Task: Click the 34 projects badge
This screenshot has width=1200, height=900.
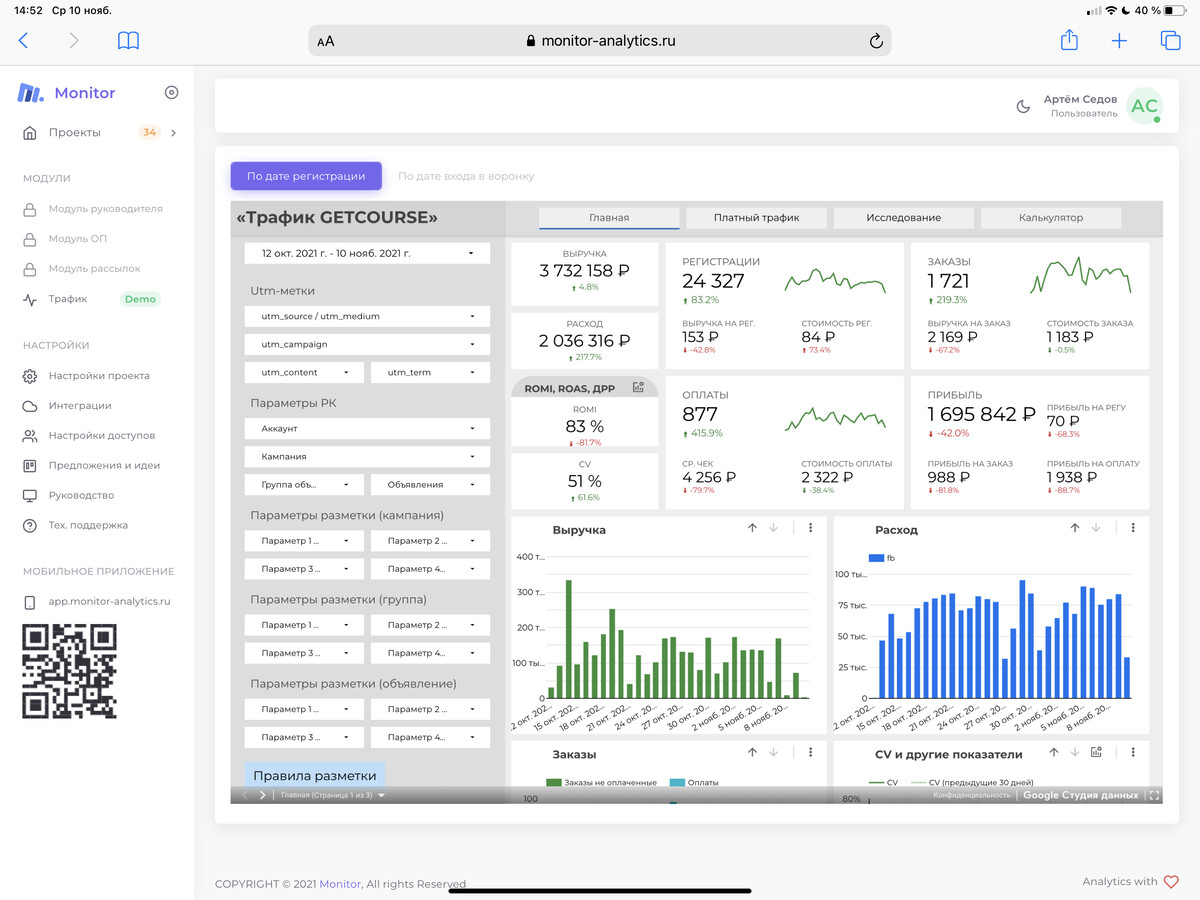Action: (x=149, y=132)
